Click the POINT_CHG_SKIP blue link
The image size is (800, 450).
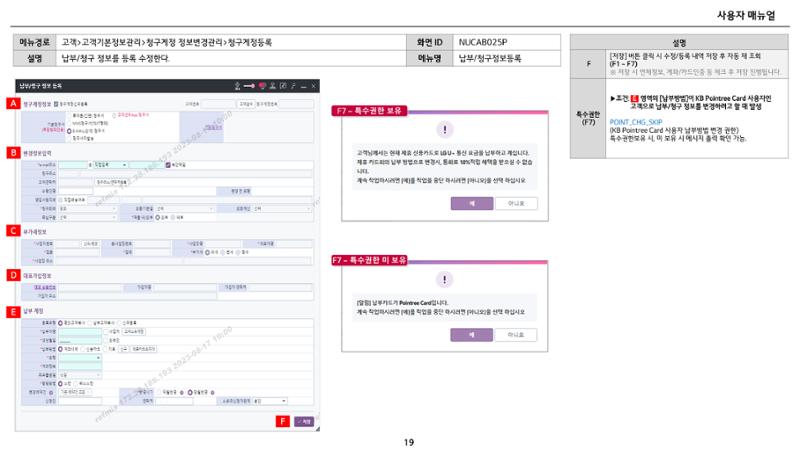636,122
